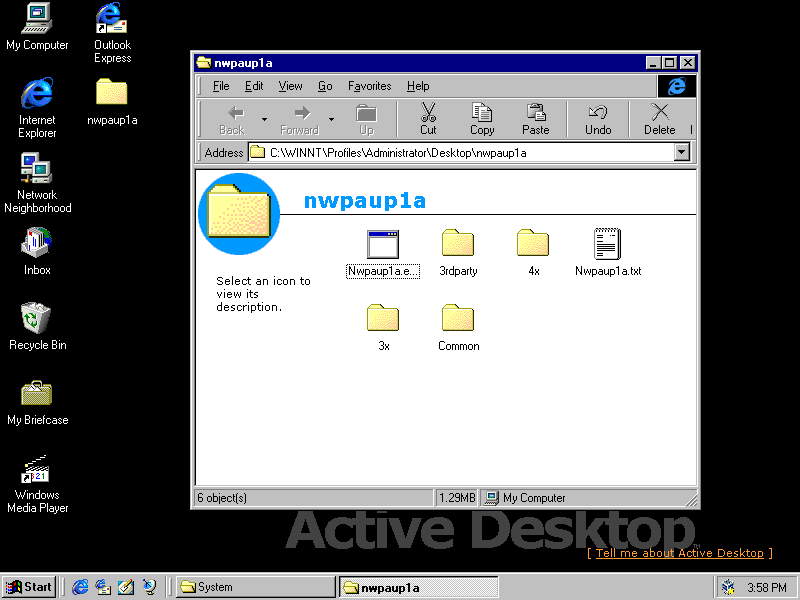Launch Internet Explorer from the quick launch bar

[80, 587]
